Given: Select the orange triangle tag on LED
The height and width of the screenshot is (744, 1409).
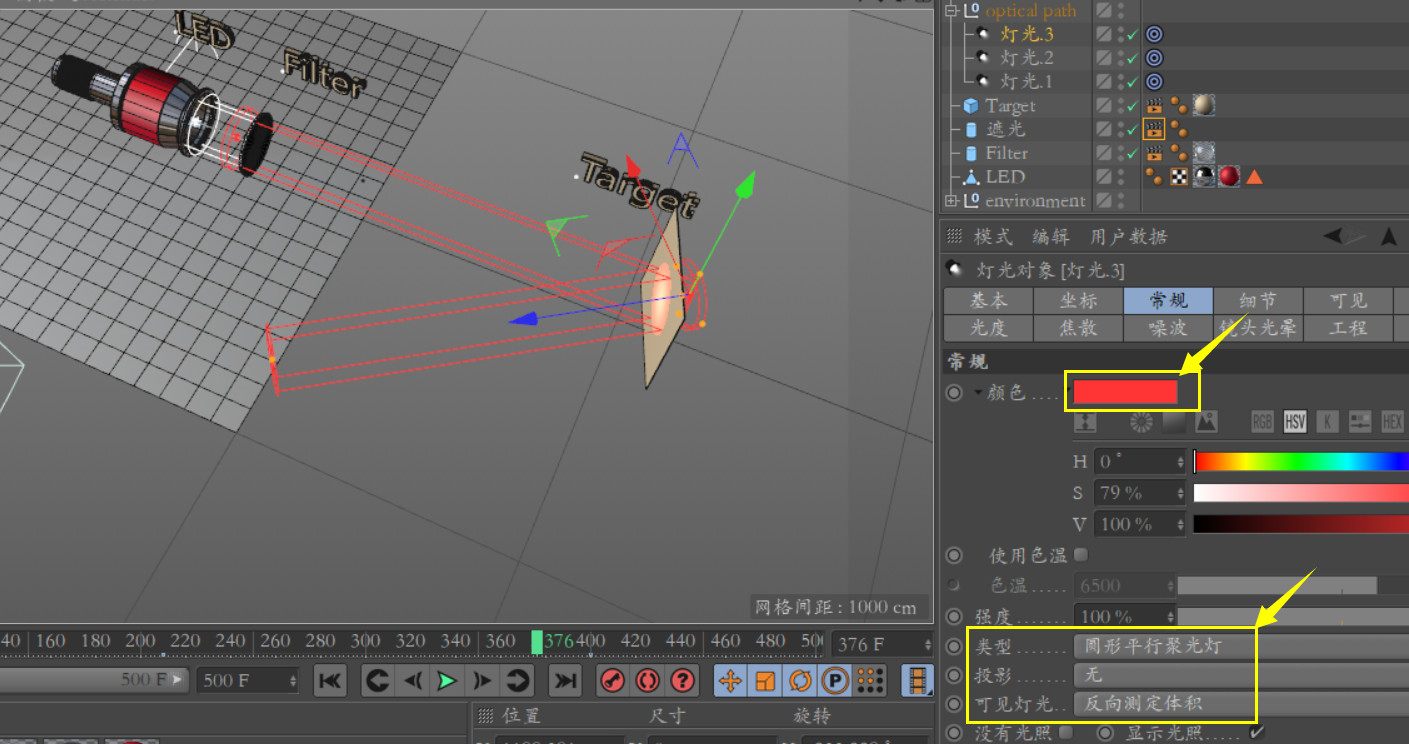Looking at the screenshot, I should click(1254, 178).
